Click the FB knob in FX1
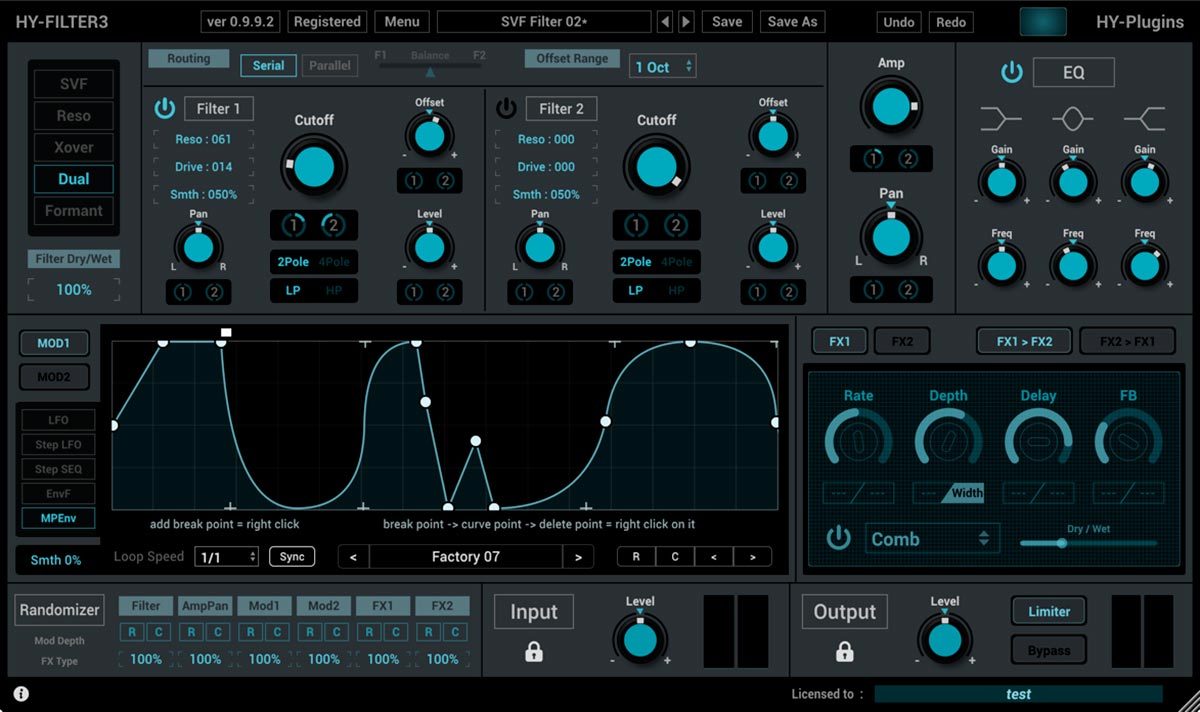This screenshot has width=1200, height=712. (x=1128, y=439)
